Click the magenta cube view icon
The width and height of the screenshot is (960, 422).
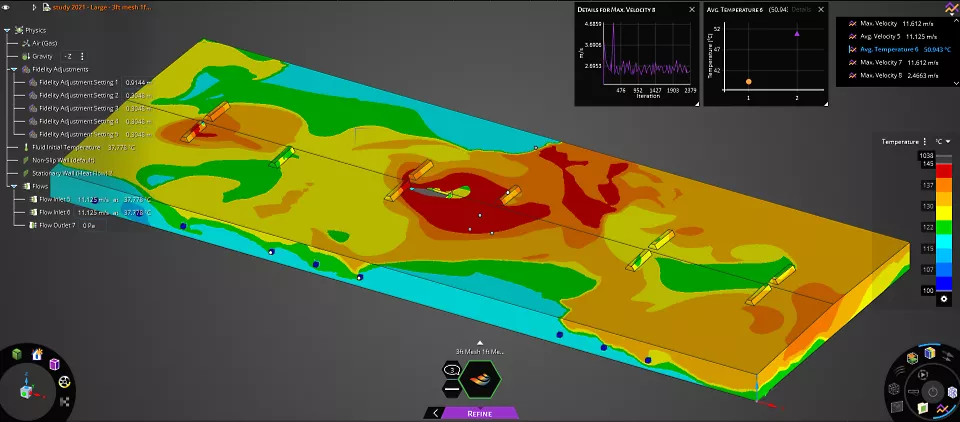click(x=54, y=364)
